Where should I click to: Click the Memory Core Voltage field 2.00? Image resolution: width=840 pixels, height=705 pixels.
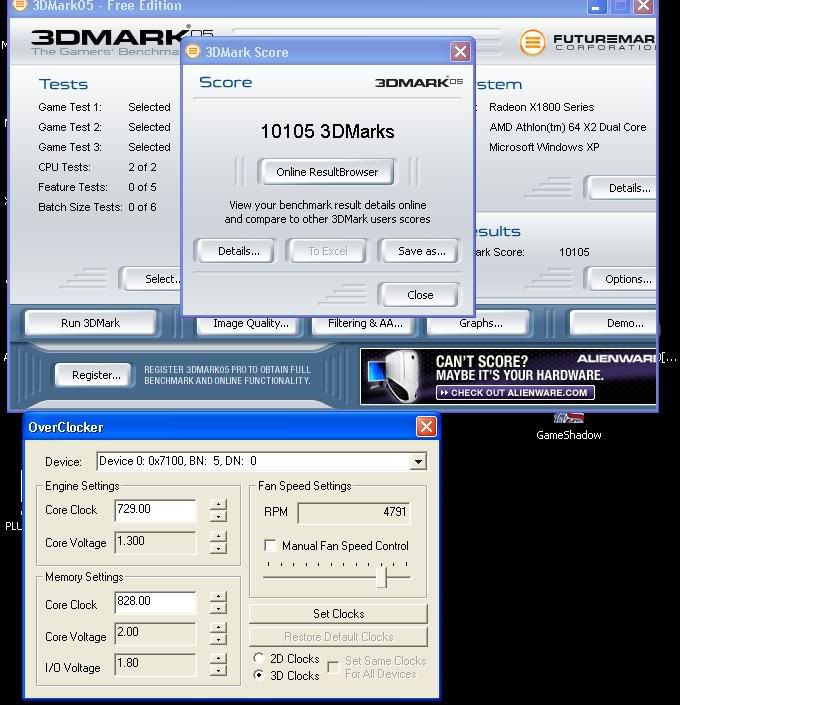tap(155, 633)
